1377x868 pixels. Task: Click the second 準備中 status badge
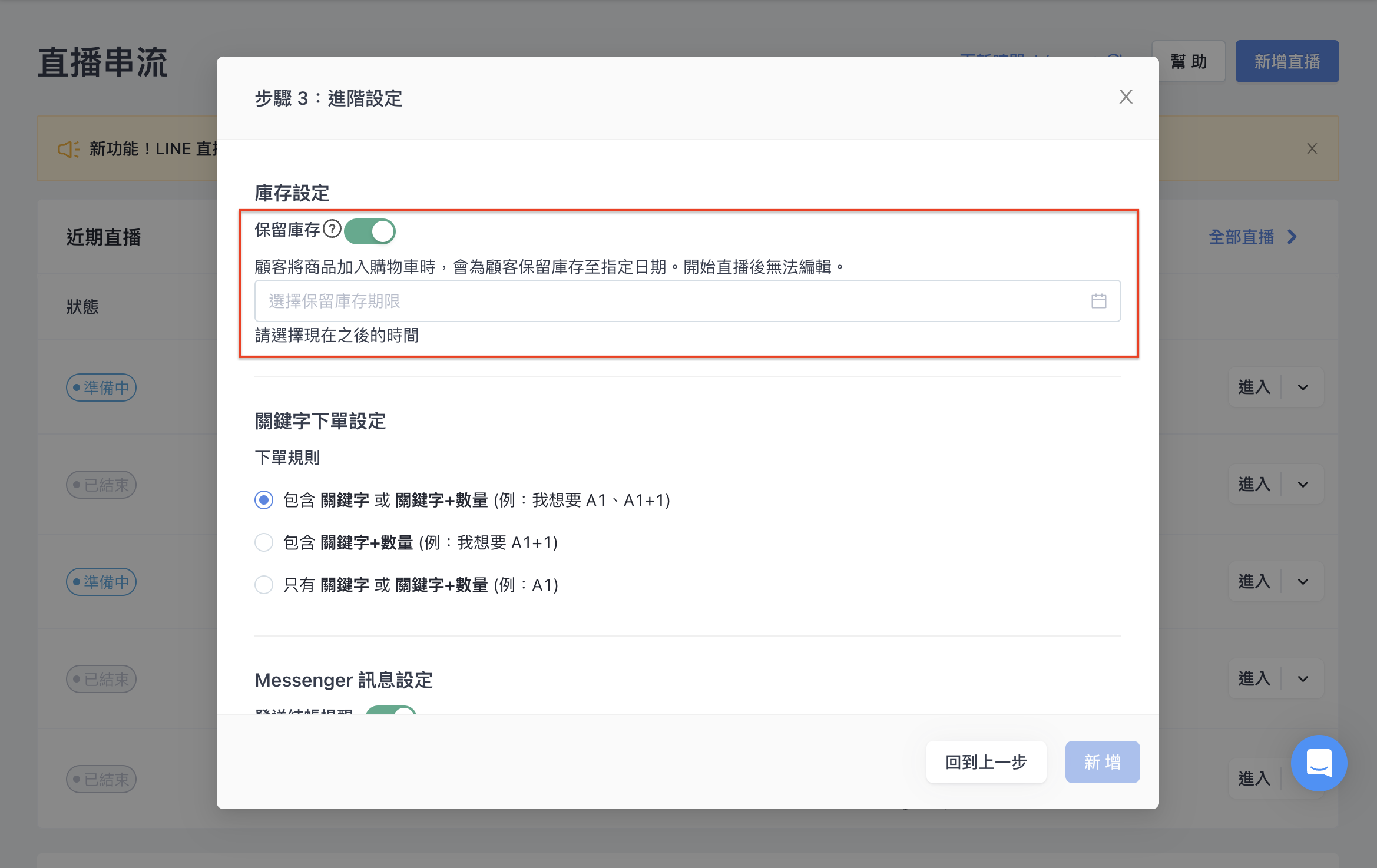tap(101, 582)
